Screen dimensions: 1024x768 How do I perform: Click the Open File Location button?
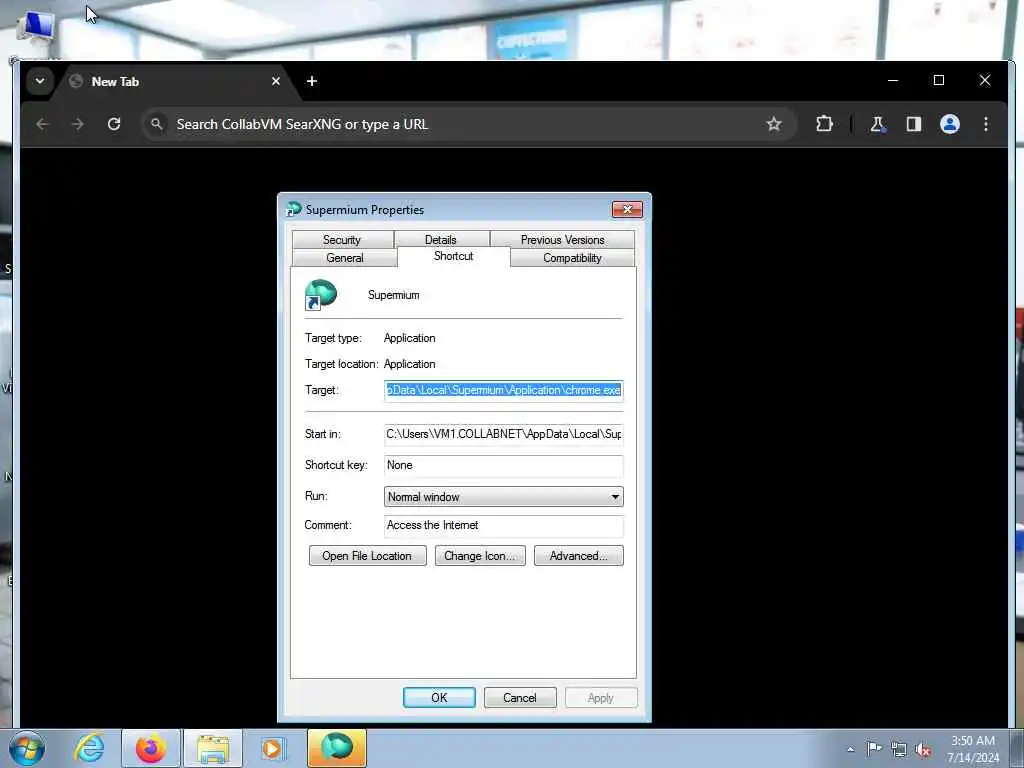point(367,556)
